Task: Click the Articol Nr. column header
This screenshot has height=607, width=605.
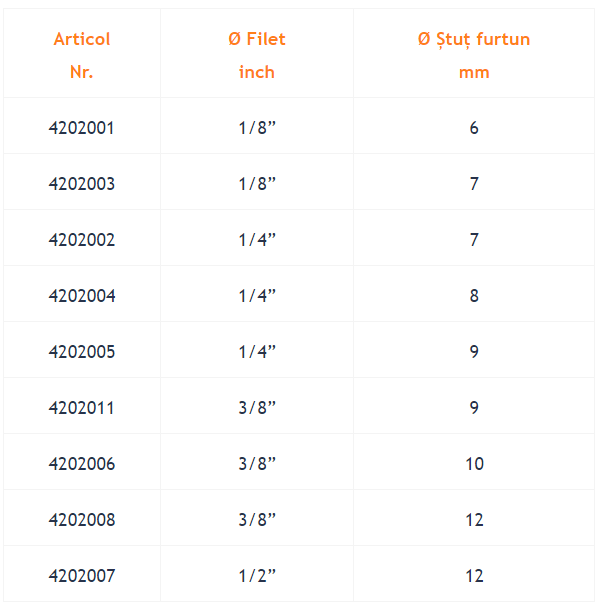Action: [82, 55]
